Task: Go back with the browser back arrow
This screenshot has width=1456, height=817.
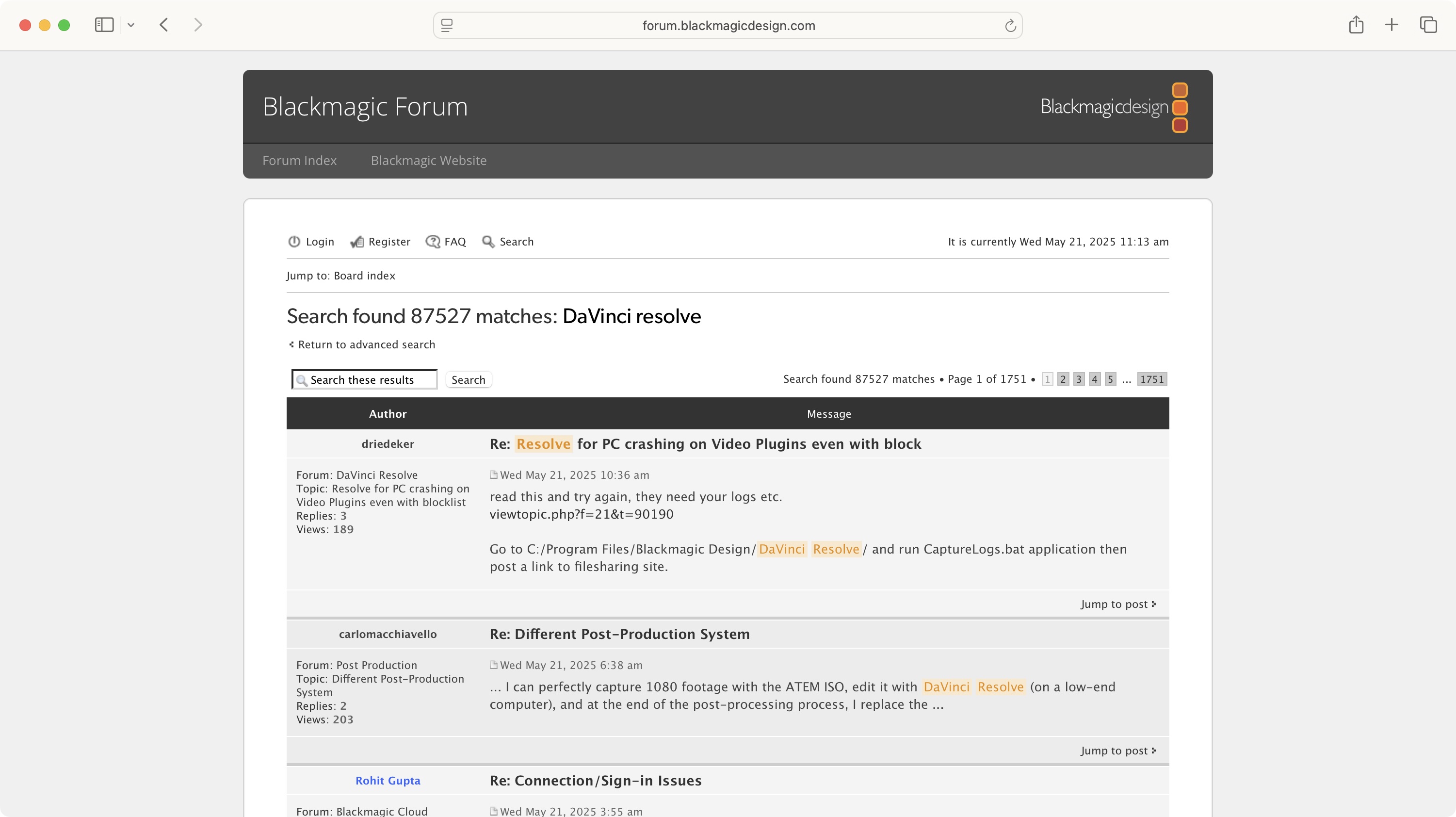Action: (164, 25)
